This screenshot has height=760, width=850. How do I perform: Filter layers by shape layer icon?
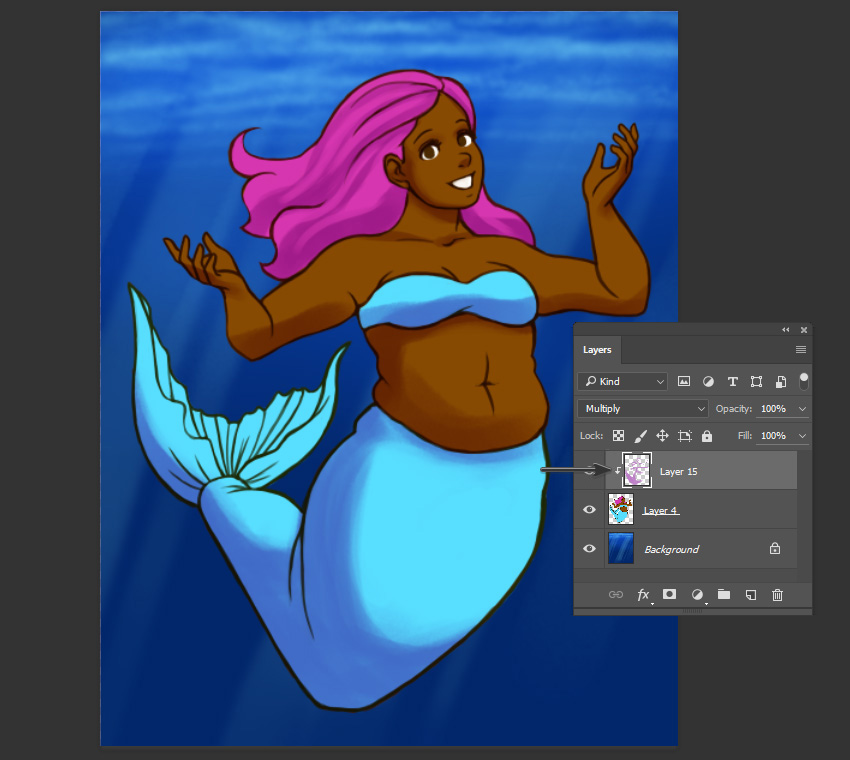pos(756,382)
